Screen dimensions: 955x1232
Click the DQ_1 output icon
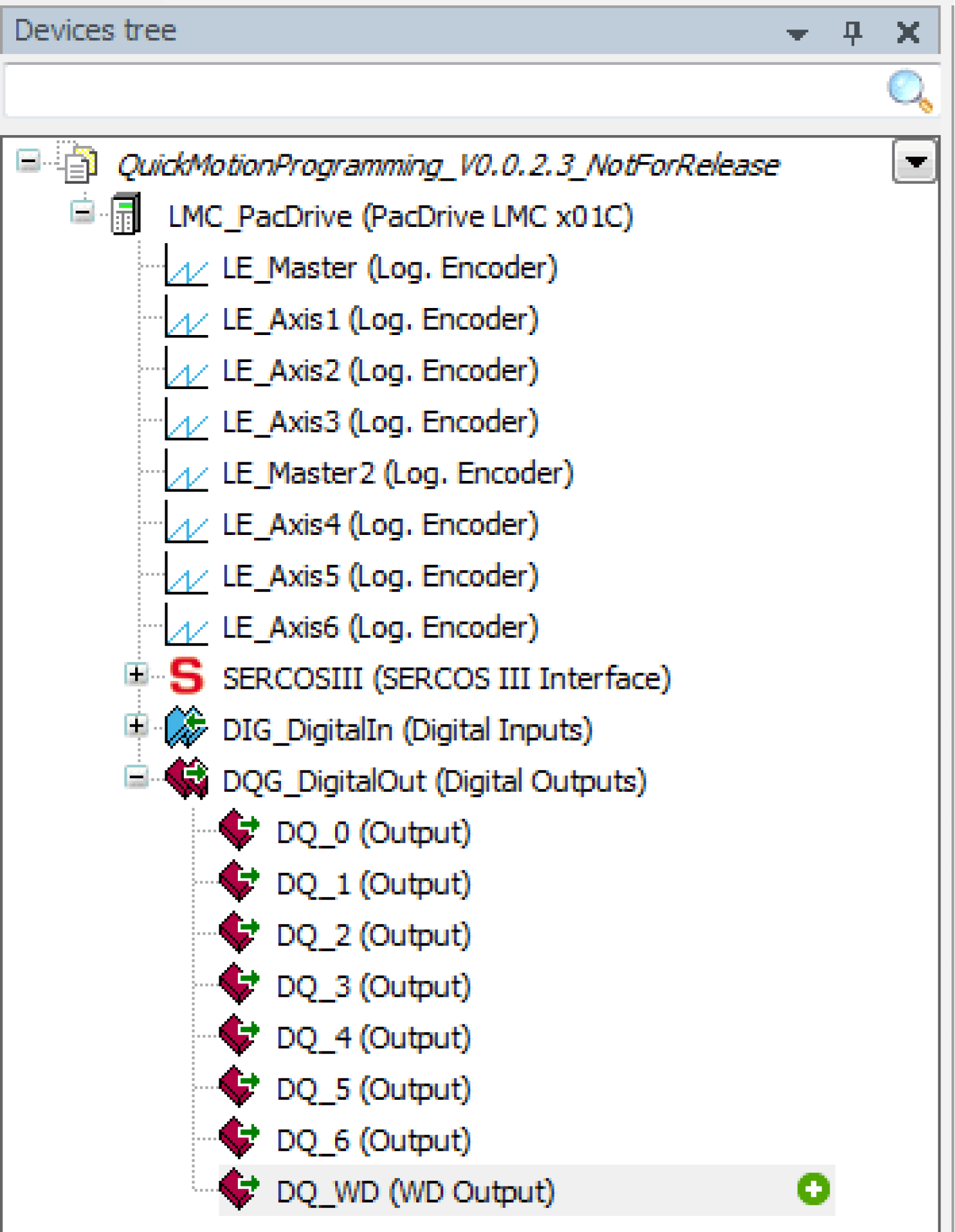coord(239,882)
